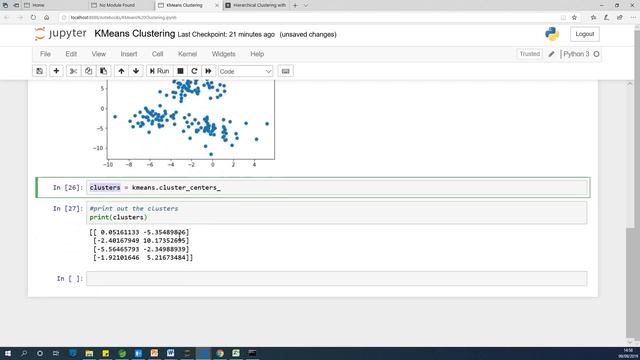Viewport: 640px width, 360px height.
Task: Restart kernel and run all cells
Action: 208,71
